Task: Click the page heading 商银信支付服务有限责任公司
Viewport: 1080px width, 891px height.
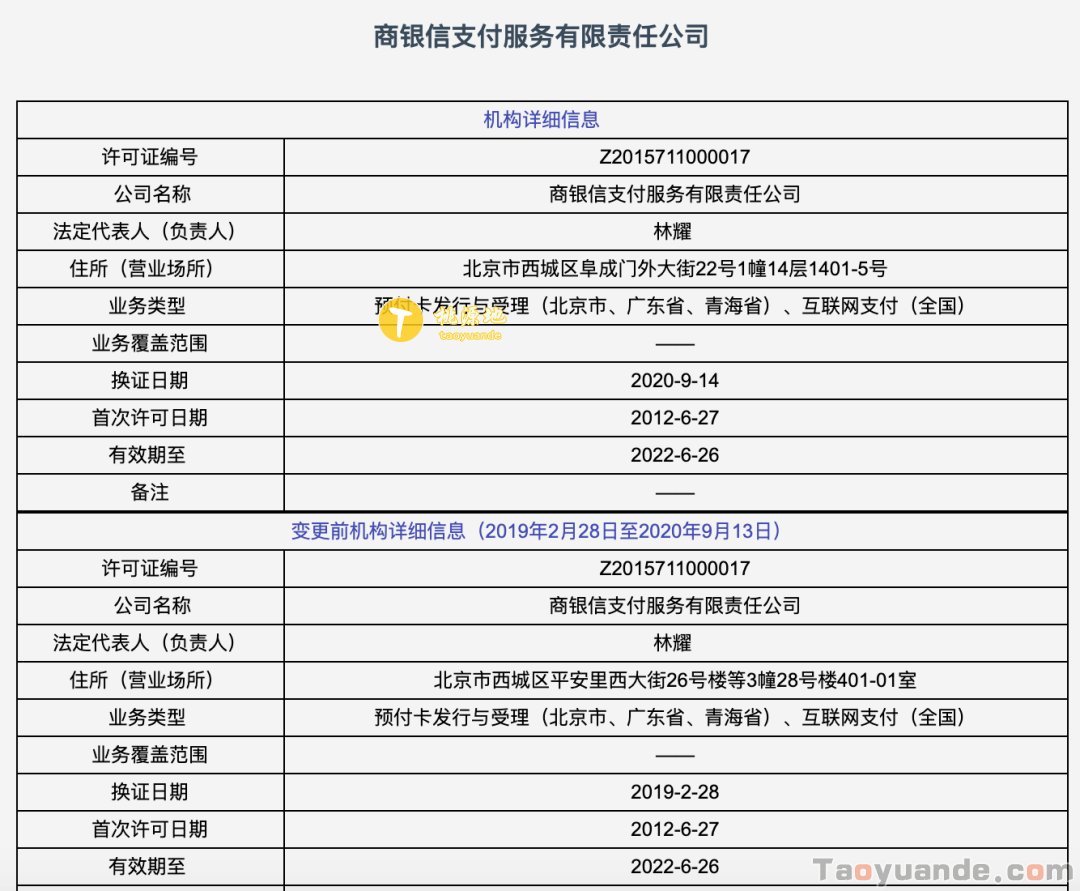Action: point(541,36)
